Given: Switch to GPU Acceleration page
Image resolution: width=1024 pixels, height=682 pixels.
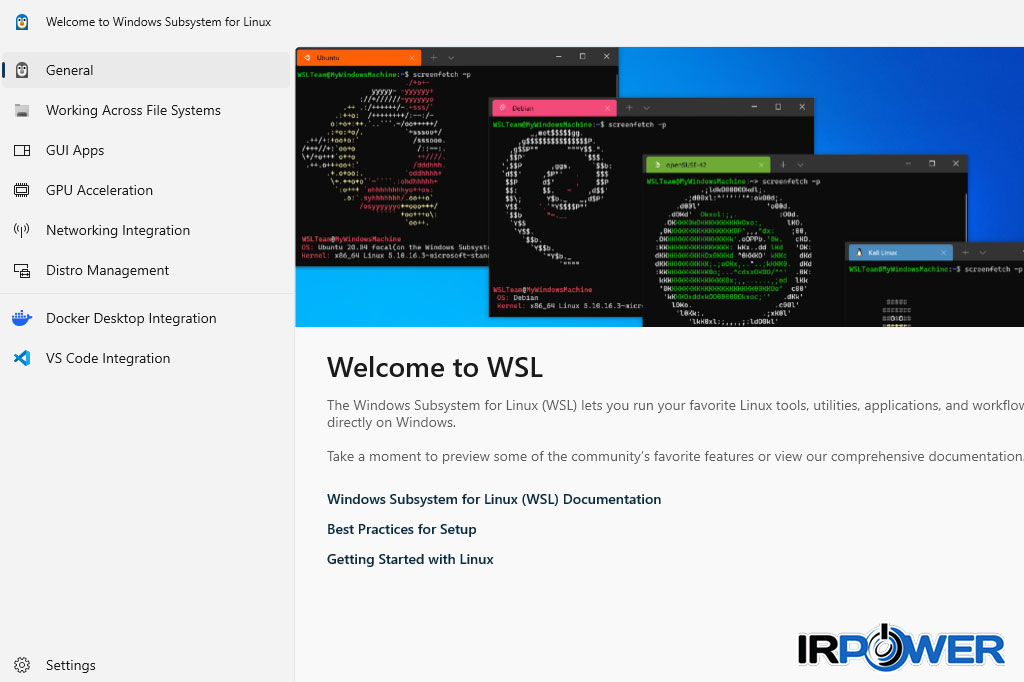Looking at the screenshot, I should point(146,190).
